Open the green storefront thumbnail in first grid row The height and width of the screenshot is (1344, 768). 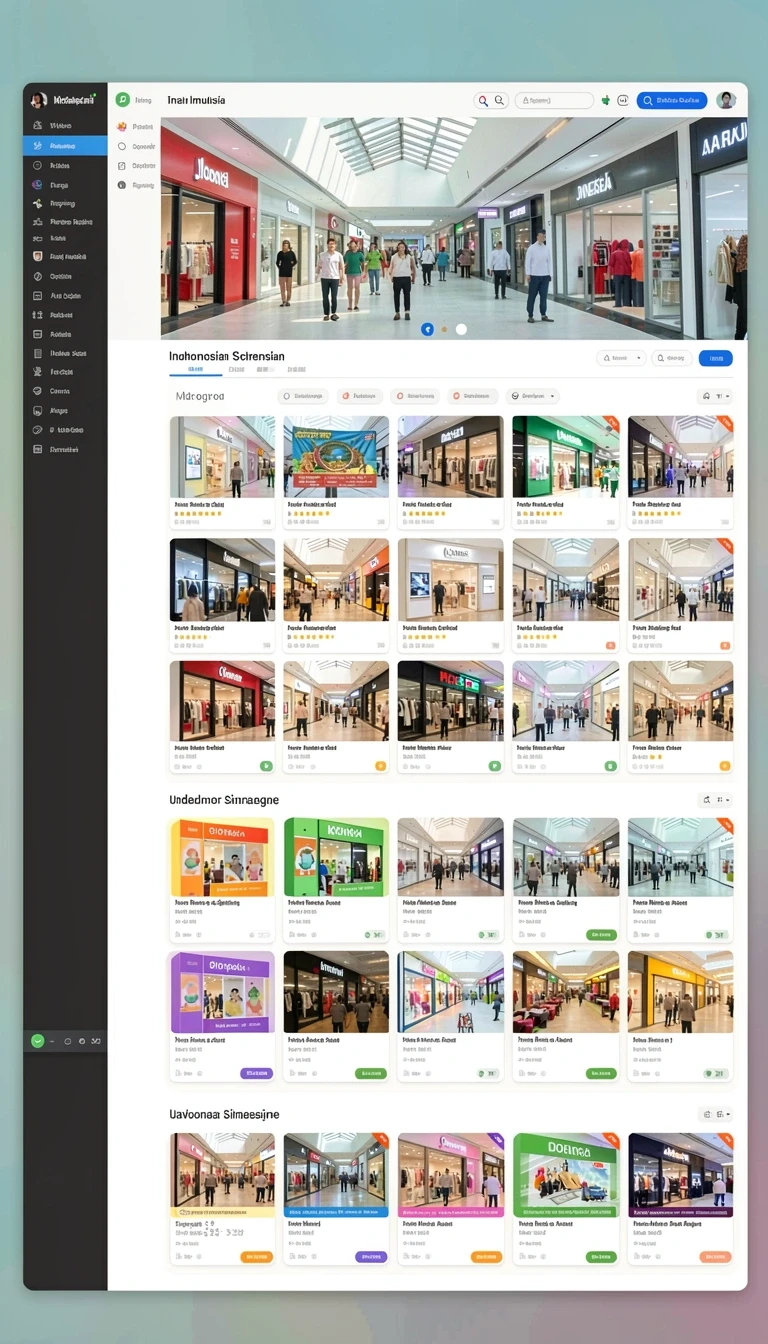coord(566,456)
